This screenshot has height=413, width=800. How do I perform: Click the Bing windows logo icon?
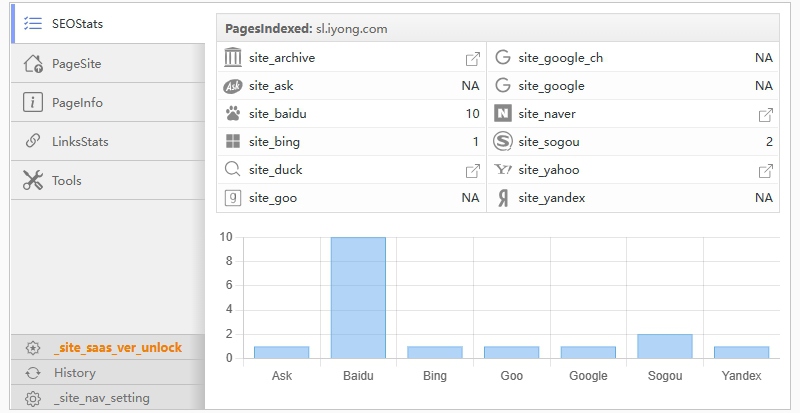pyautogui.click(x=233, y=142)
